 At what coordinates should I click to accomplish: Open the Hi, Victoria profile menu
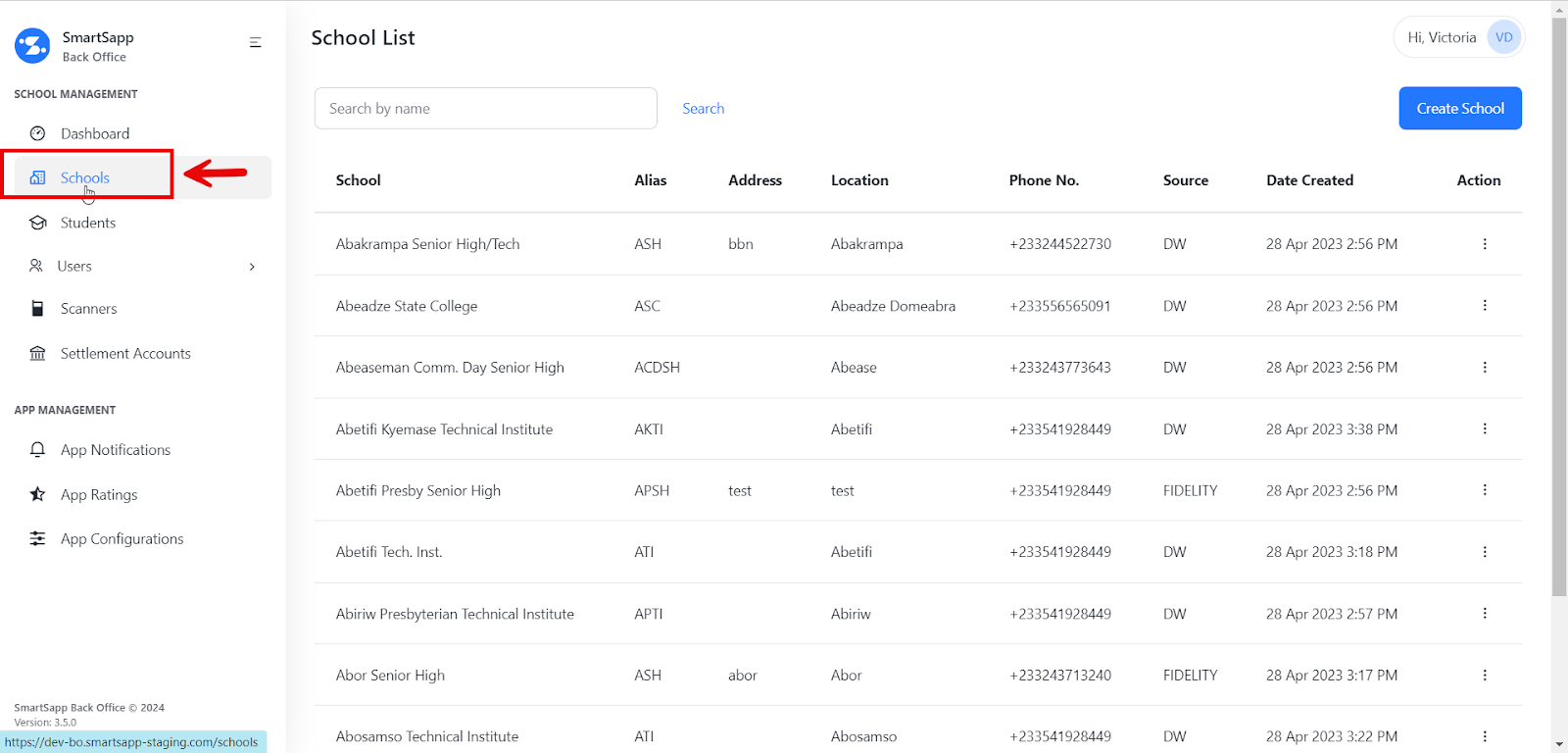1458,37
